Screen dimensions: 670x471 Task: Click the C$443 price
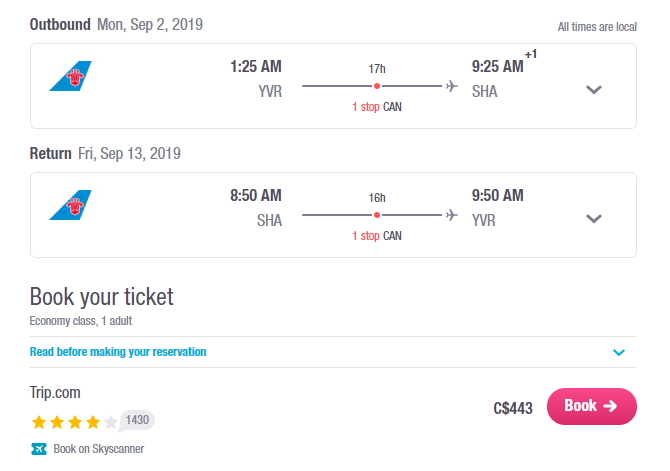[x=513, y=408]
